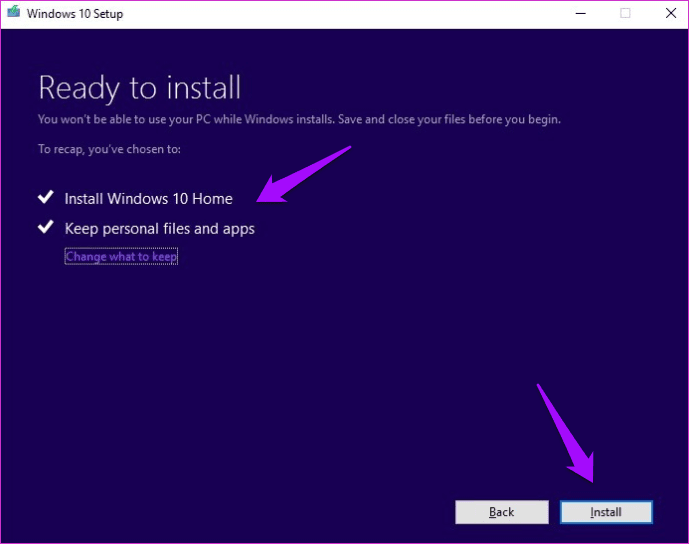The image size is (689, 544).
Task: Click the 'Windows 10 Setup' window title text
Action: pos(75,14)
